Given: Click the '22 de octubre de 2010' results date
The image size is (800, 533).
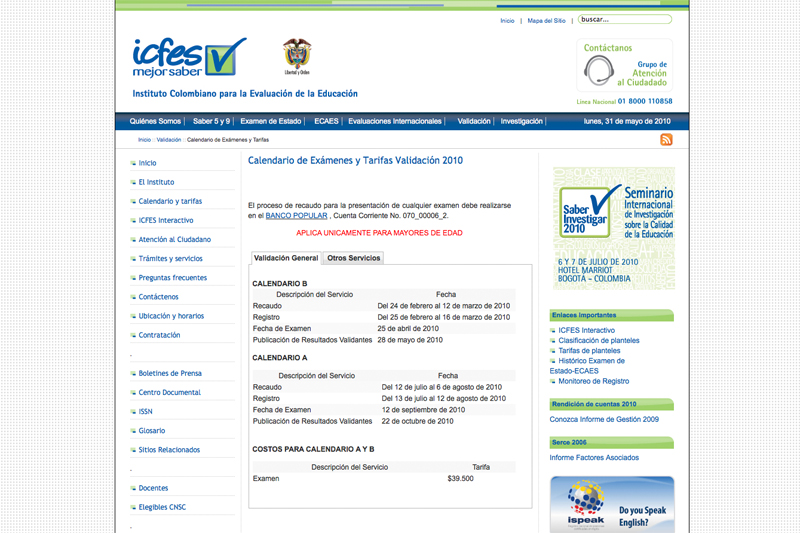Looking at the screenshot, I should coord(417,421).
